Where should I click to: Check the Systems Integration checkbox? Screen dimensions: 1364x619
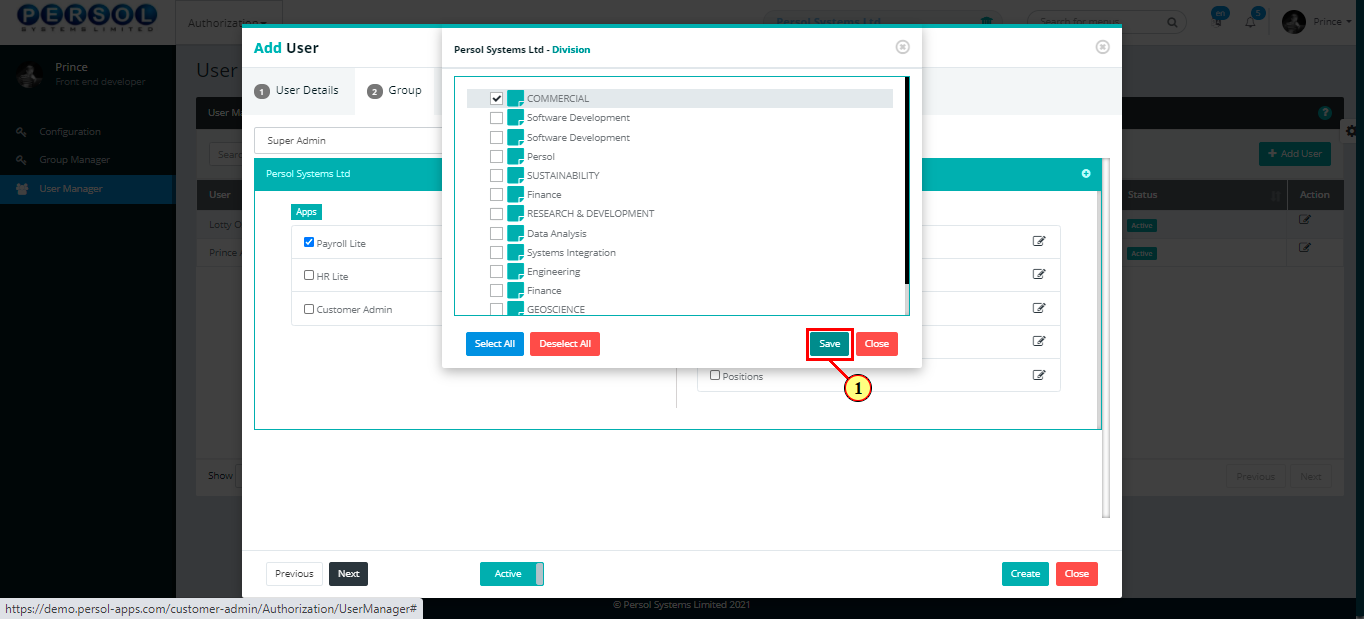[x=497, y=252]
